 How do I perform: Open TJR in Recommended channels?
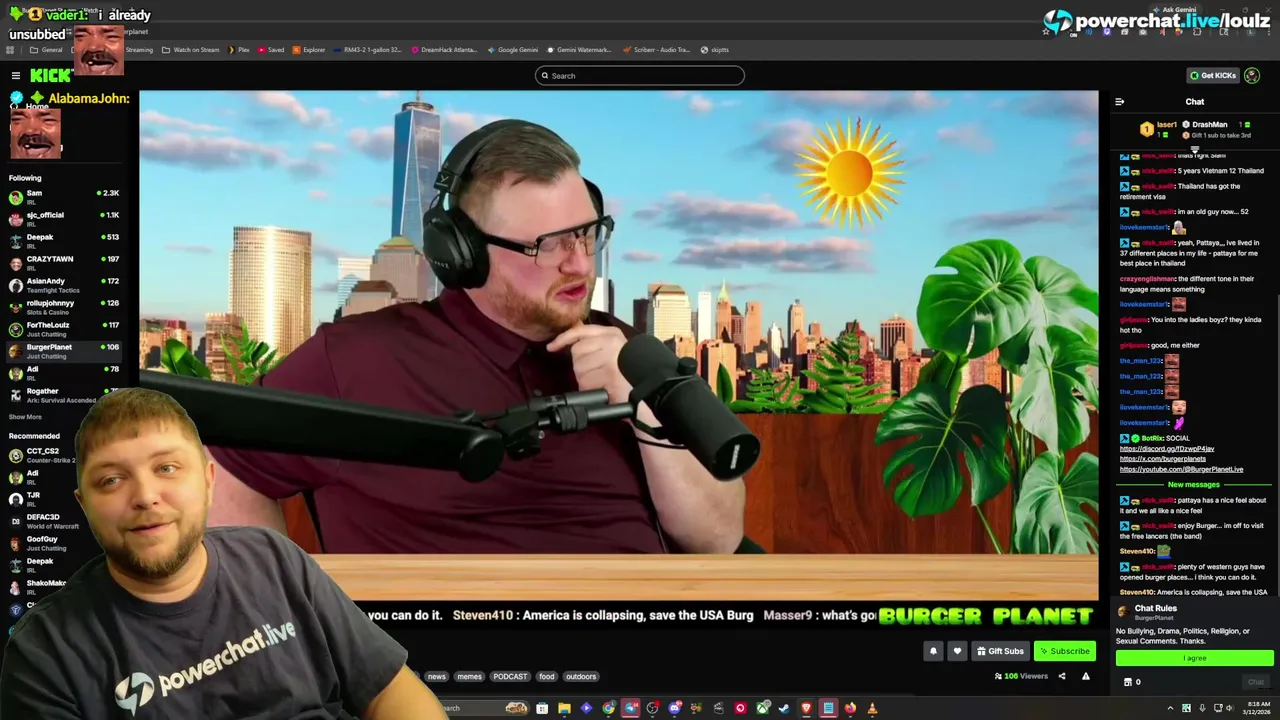(x=40, y=499)
